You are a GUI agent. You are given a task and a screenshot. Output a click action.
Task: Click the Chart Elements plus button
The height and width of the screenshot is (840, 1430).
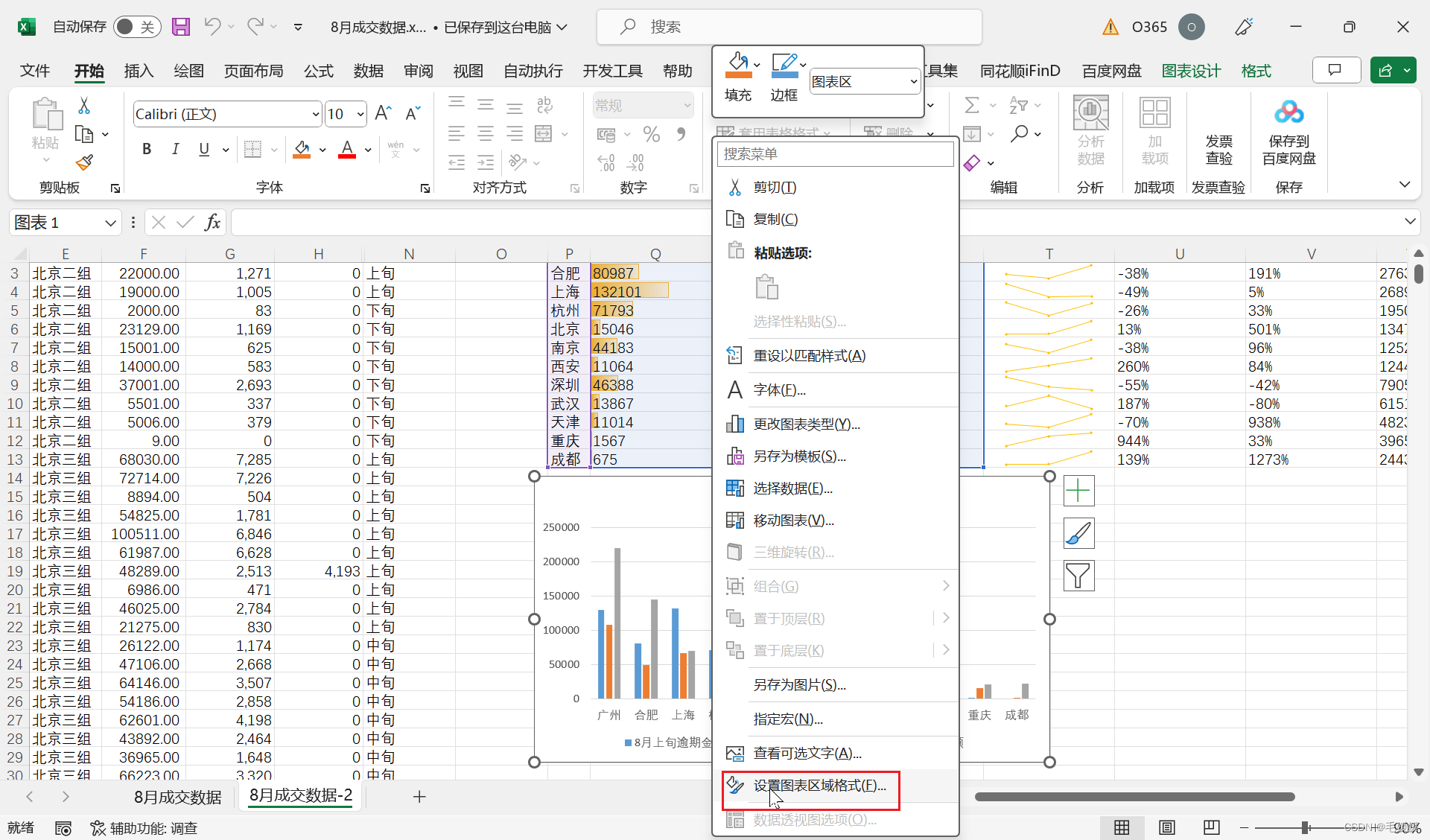pyautogui.click(x=1078, y=491)
